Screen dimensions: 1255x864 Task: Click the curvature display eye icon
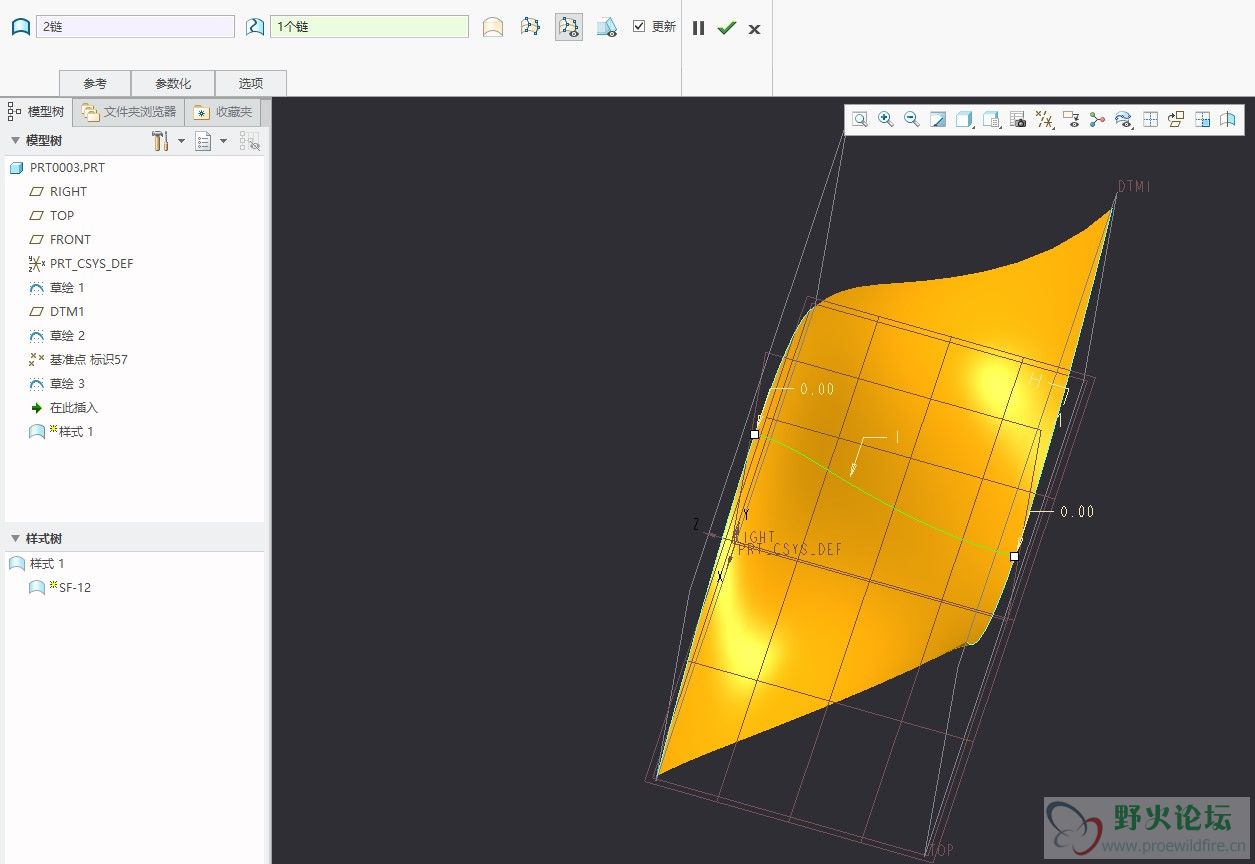pos(1124,119)
